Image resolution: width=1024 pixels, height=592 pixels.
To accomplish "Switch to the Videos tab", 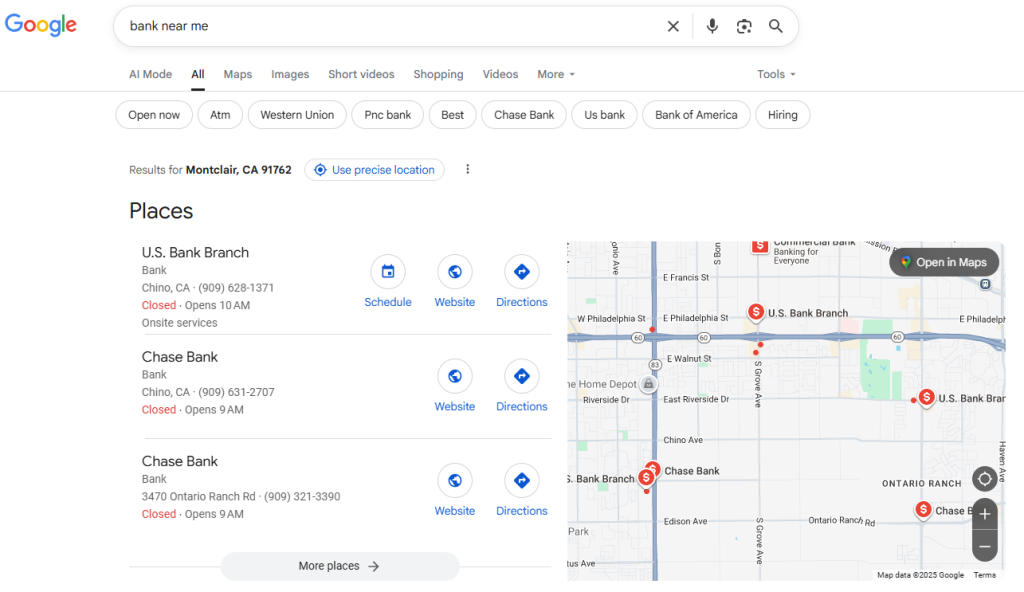I will [x=500, y=74].
